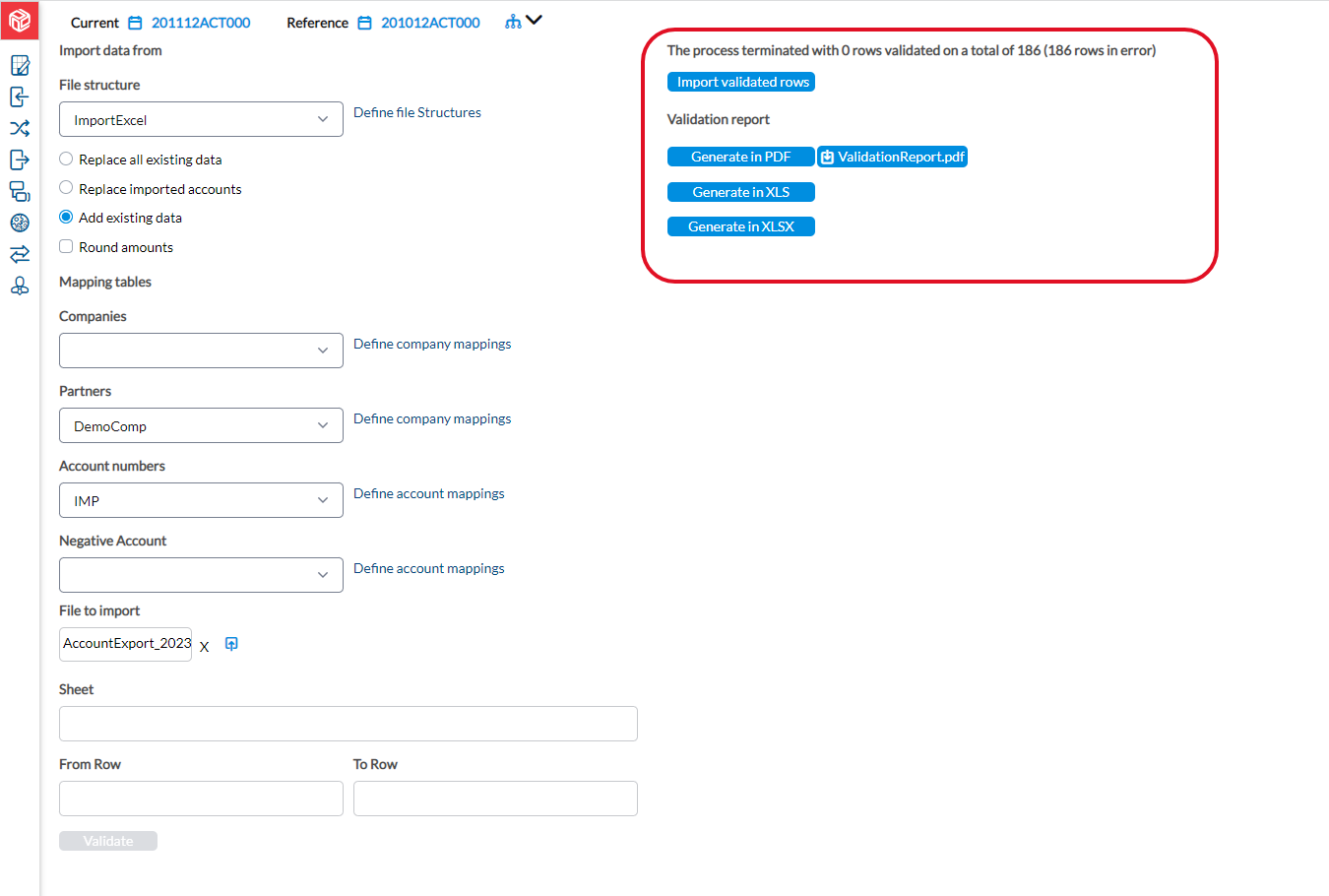The width and height of the screenshot is (1329, 896).
Task: Open the IMP account numbers dropdown
Action: pos(201,500)
